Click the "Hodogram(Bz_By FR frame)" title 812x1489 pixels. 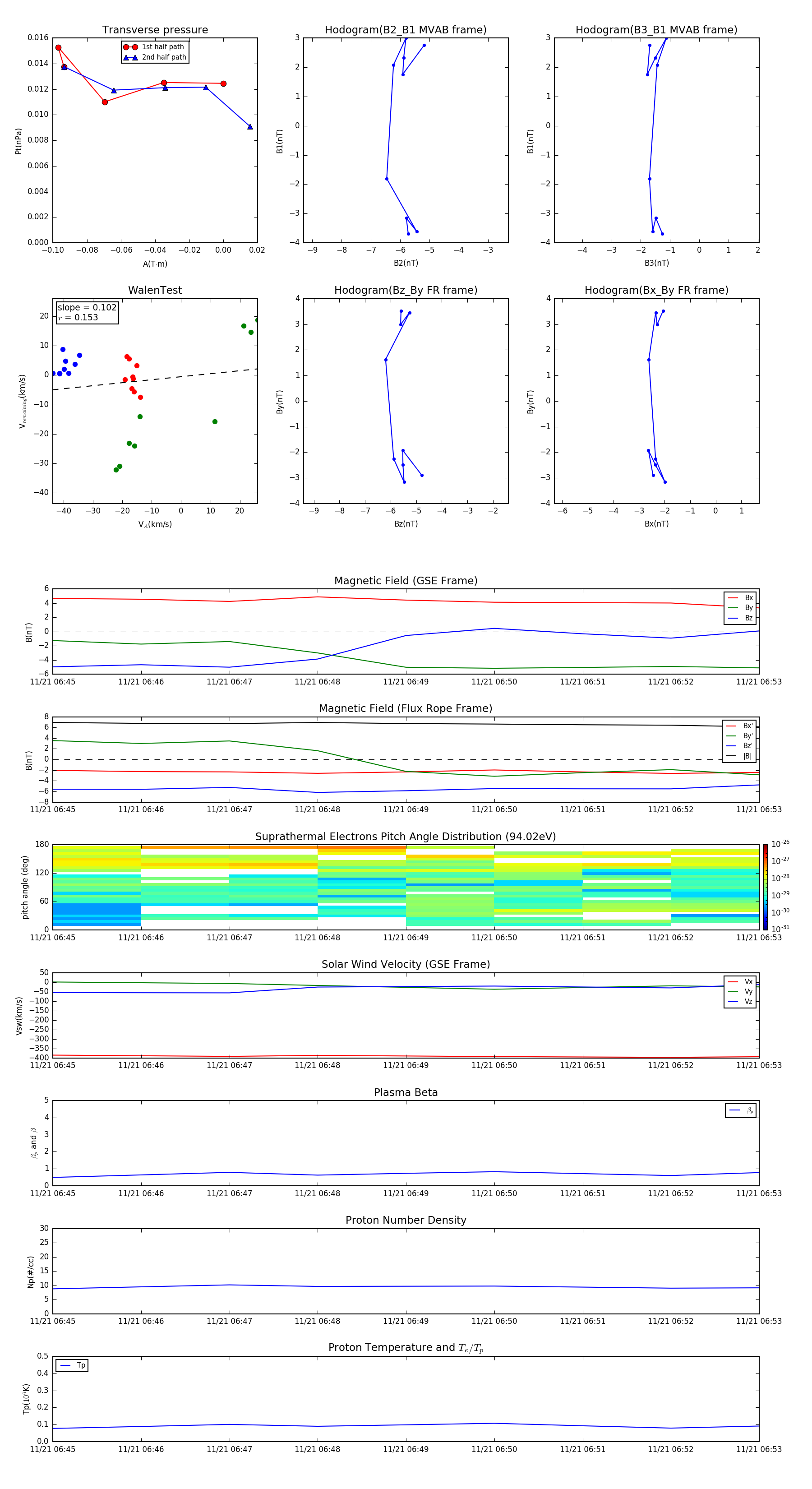(406, 290)
